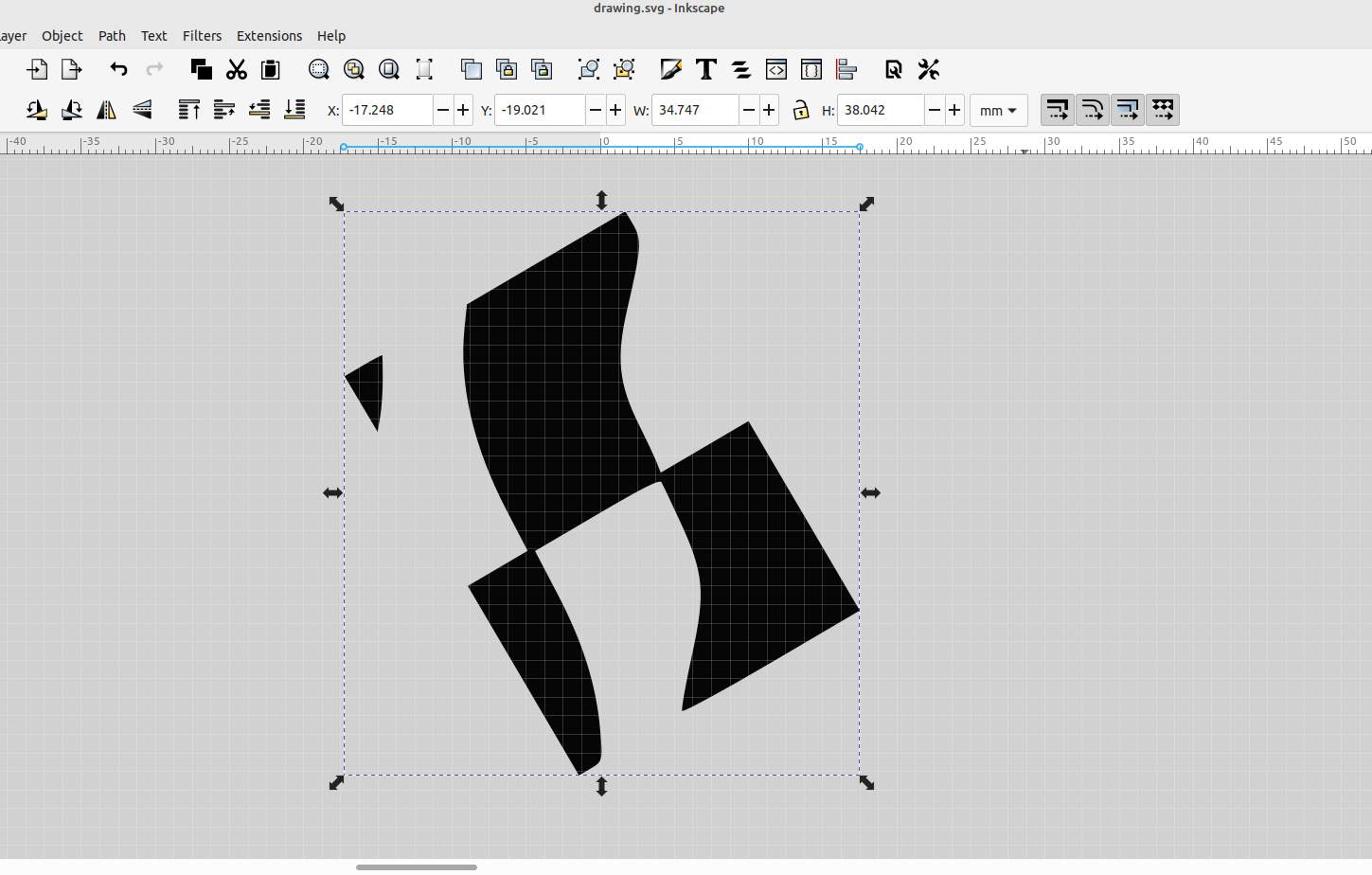Open Fill and Stroke dialog icon
Viewport: 1372px width, 875px height.
pos(671,69)
